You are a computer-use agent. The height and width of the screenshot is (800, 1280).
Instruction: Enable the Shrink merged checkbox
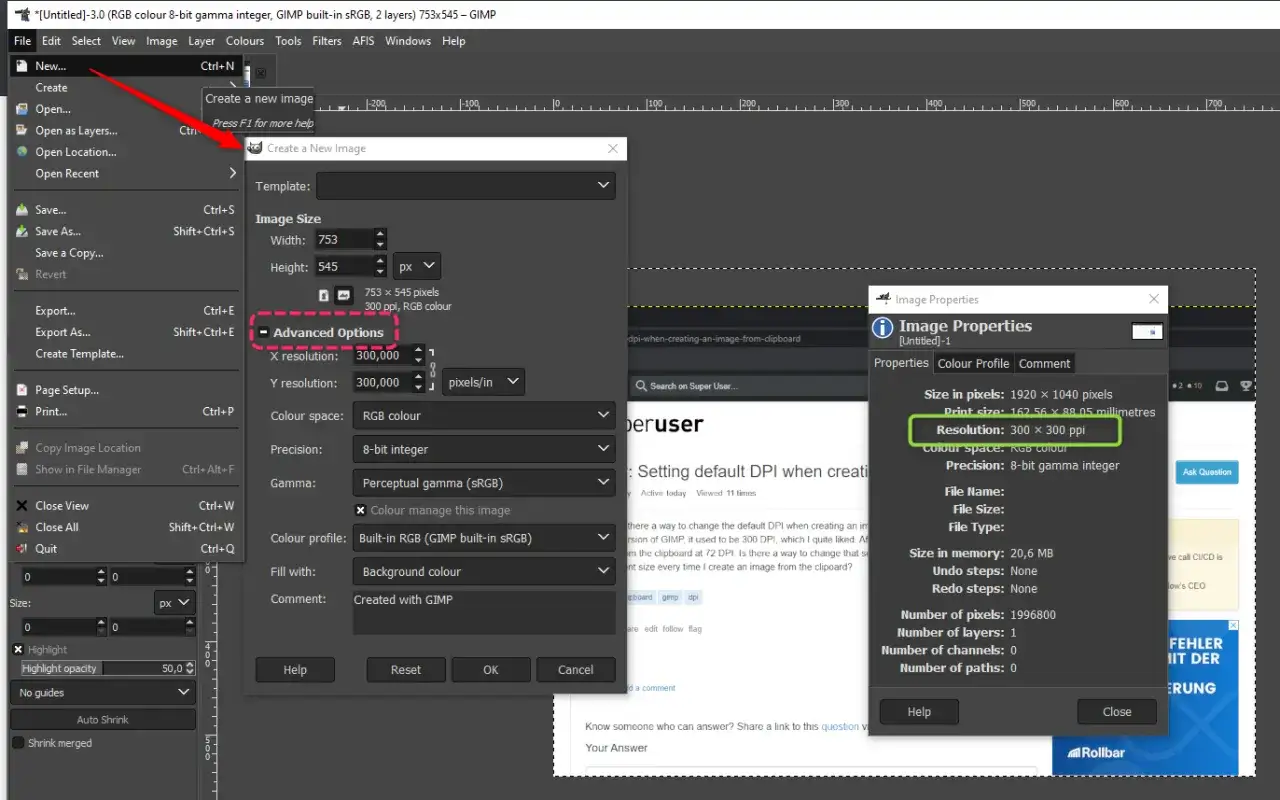tap(18, 743)
